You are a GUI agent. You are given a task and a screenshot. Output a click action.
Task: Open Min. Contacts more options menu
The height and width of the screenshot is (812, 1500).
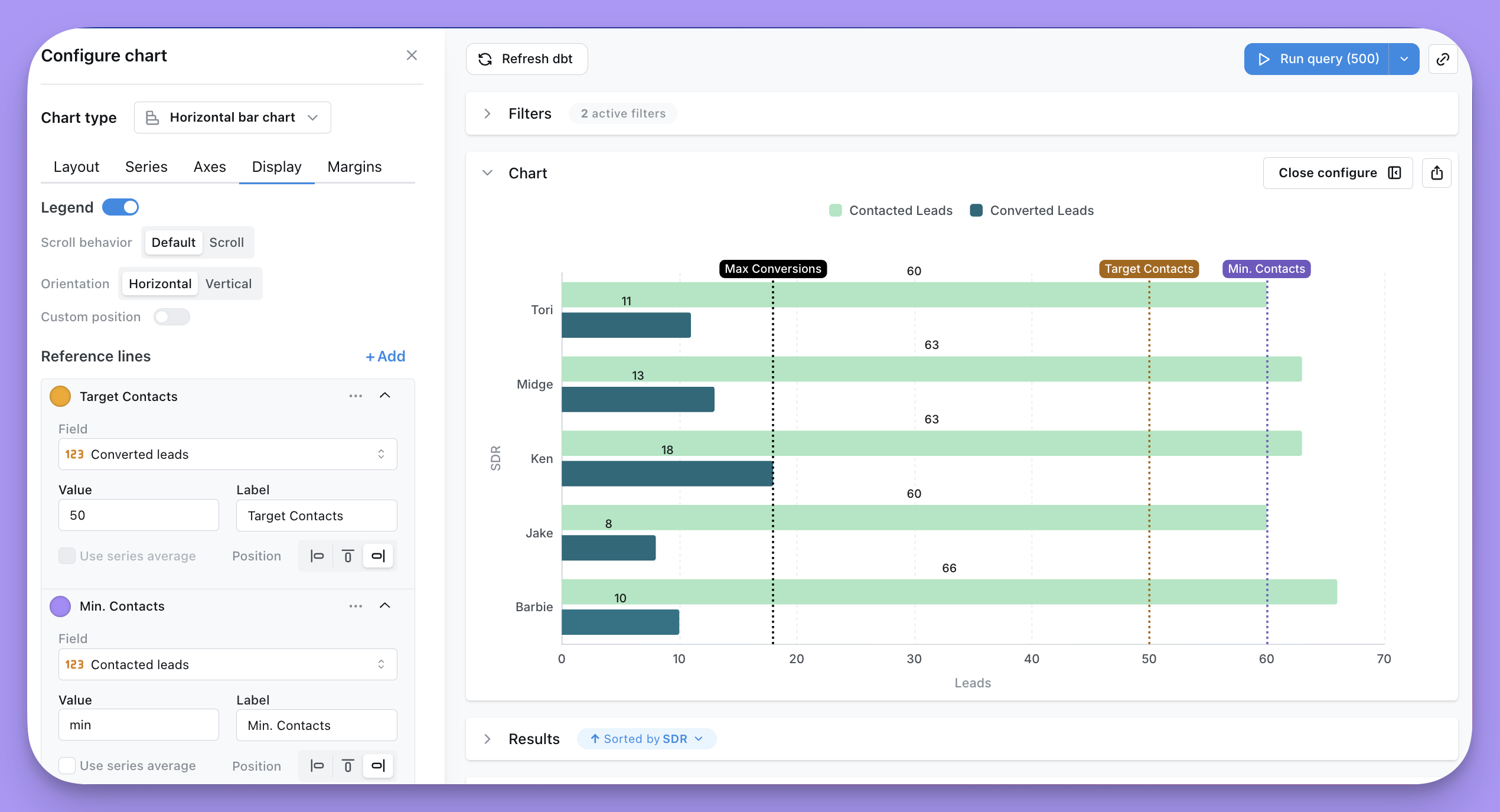click(x=356, y=606)
